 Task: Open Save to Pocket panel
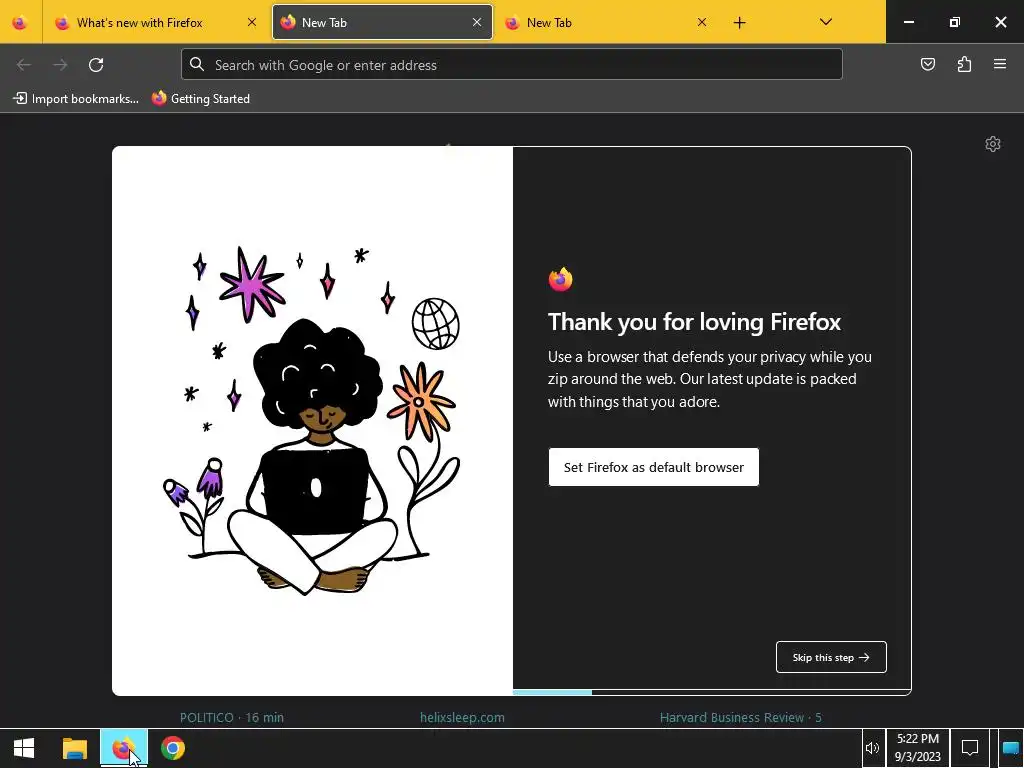click(x=927, y=64)
